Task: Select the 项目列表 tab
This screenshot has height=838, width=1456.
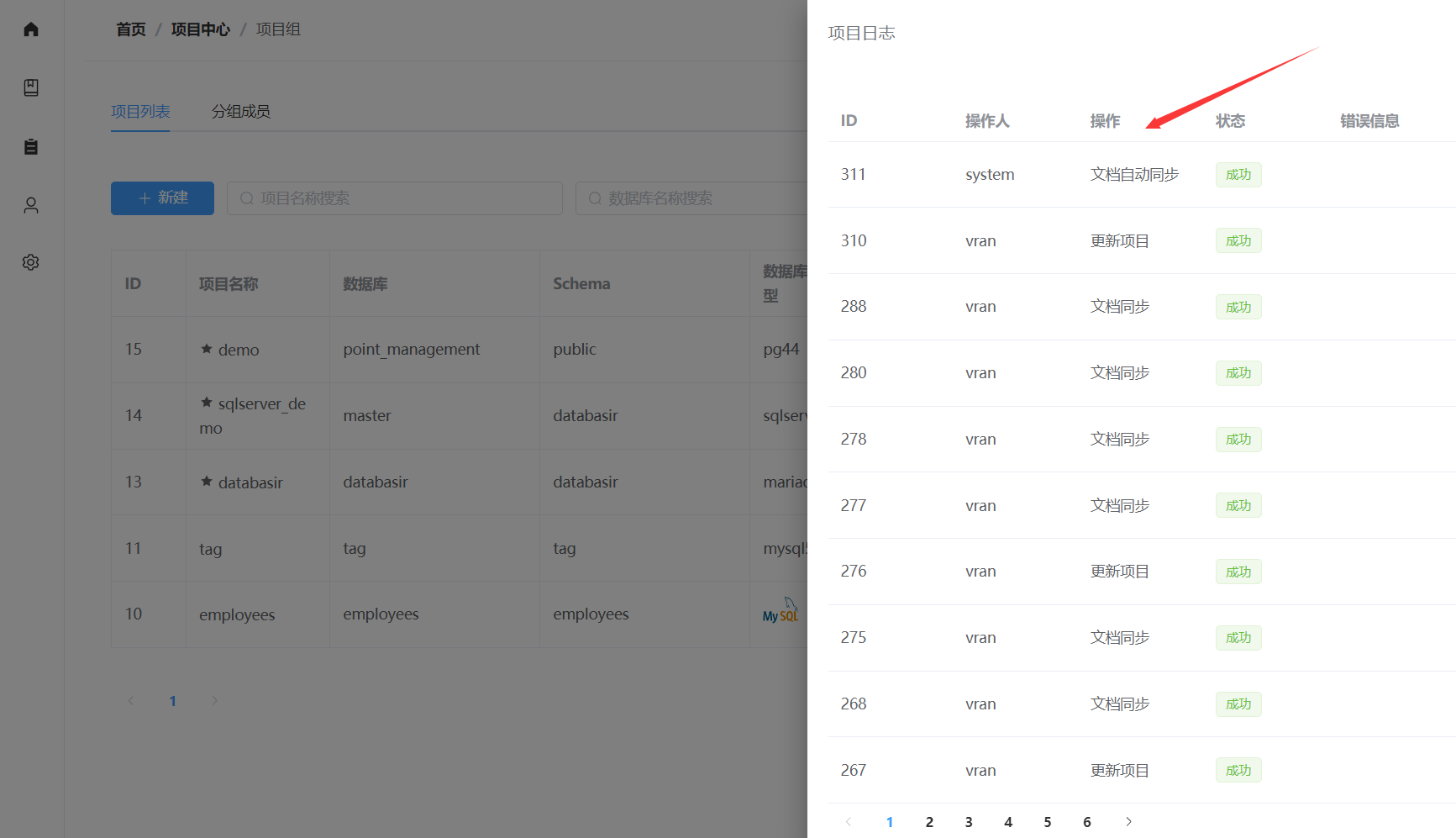Action: [140, 112]
